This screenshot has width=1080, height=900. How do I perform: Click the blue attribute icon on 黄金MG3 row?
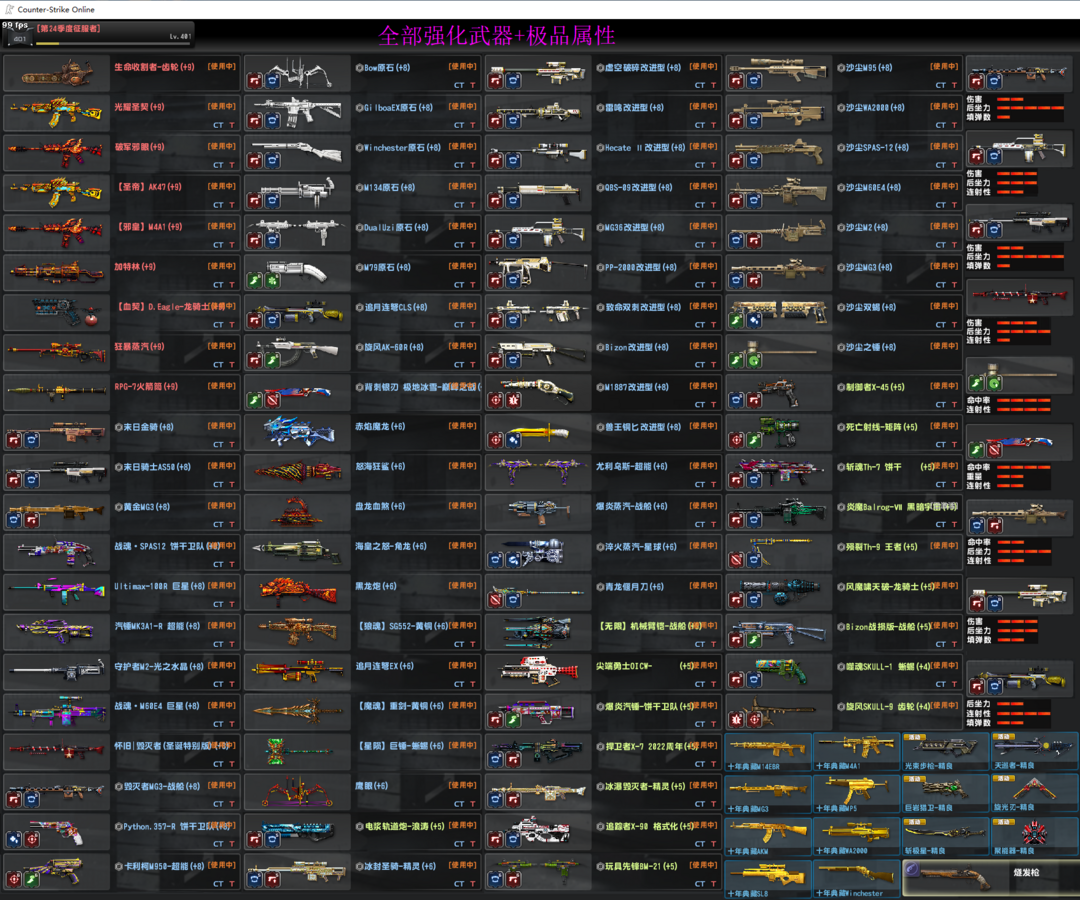14,521
